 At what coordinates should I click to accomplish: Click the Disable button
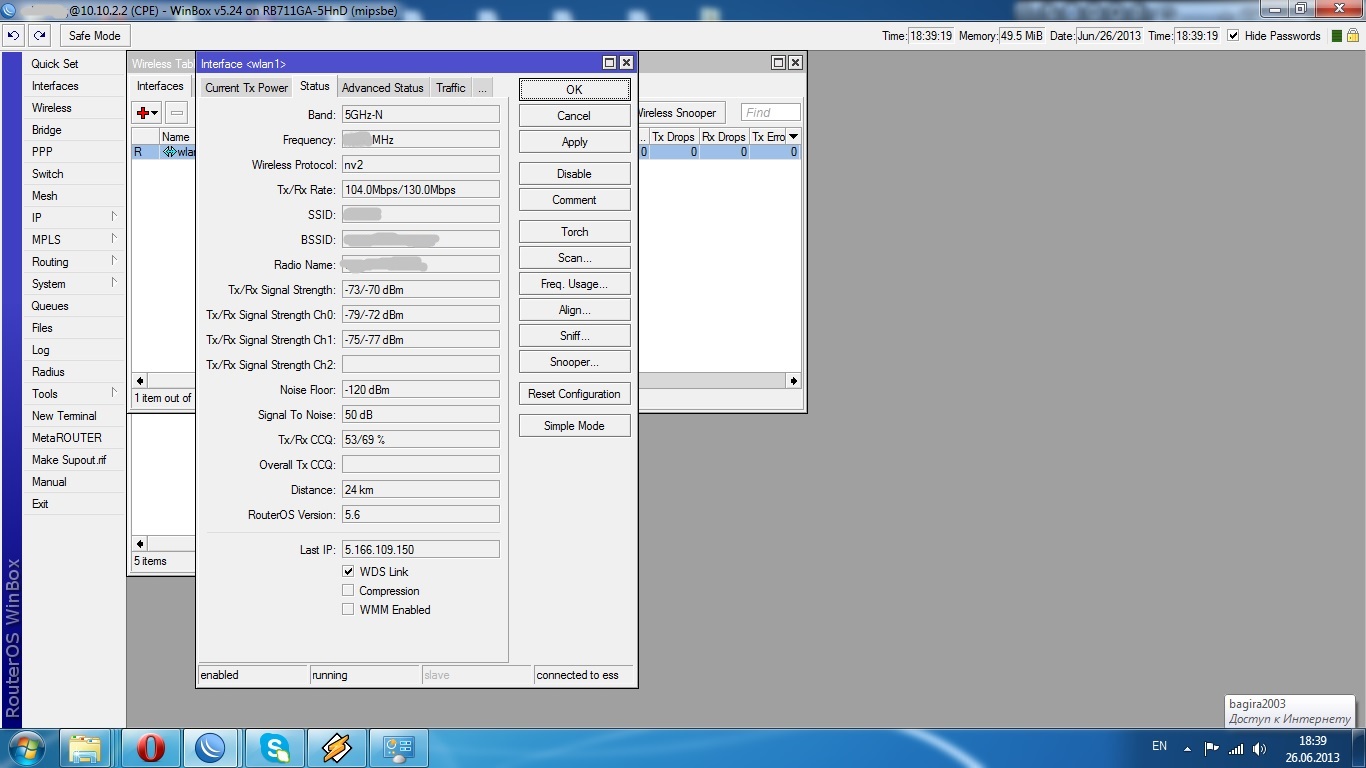coord(574,174)
